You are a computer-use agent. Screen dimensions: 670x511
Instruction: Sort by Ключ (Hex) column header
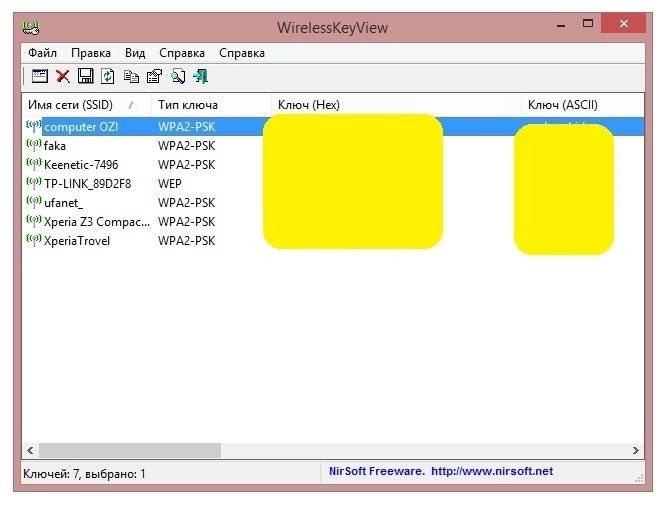396,105
